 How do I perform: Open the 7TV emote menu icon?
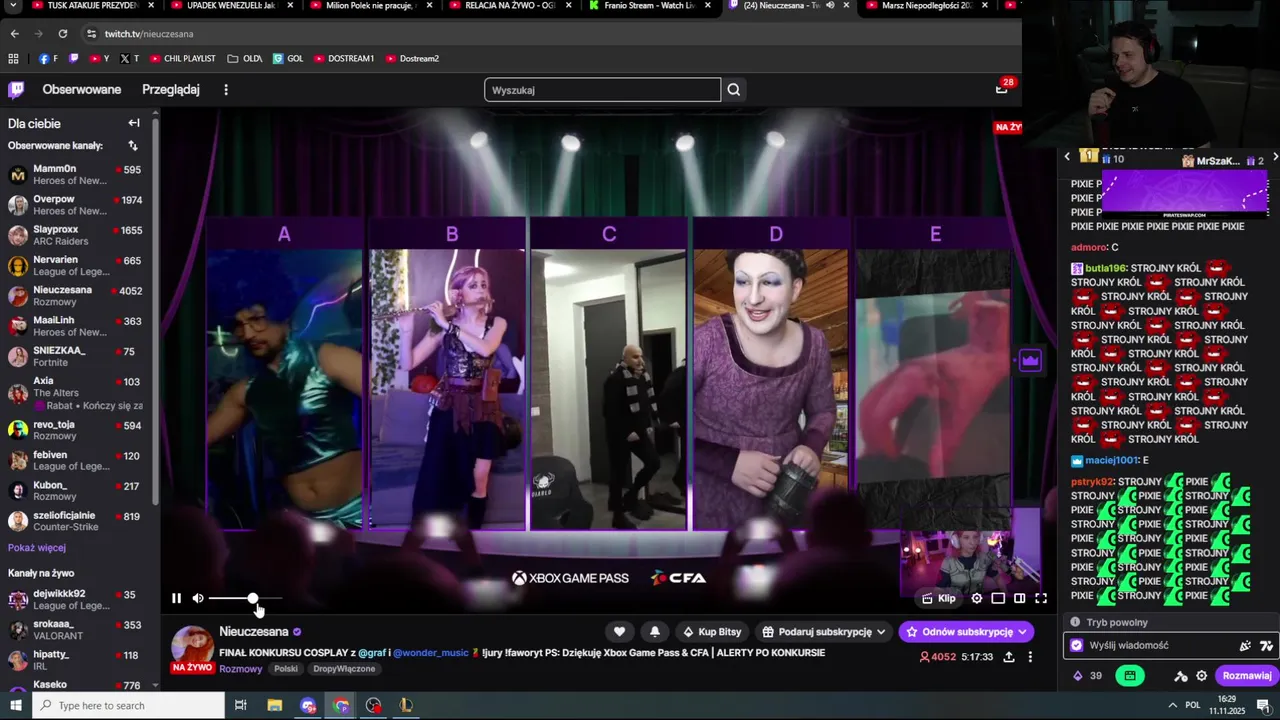click(x=1266, y=646)
